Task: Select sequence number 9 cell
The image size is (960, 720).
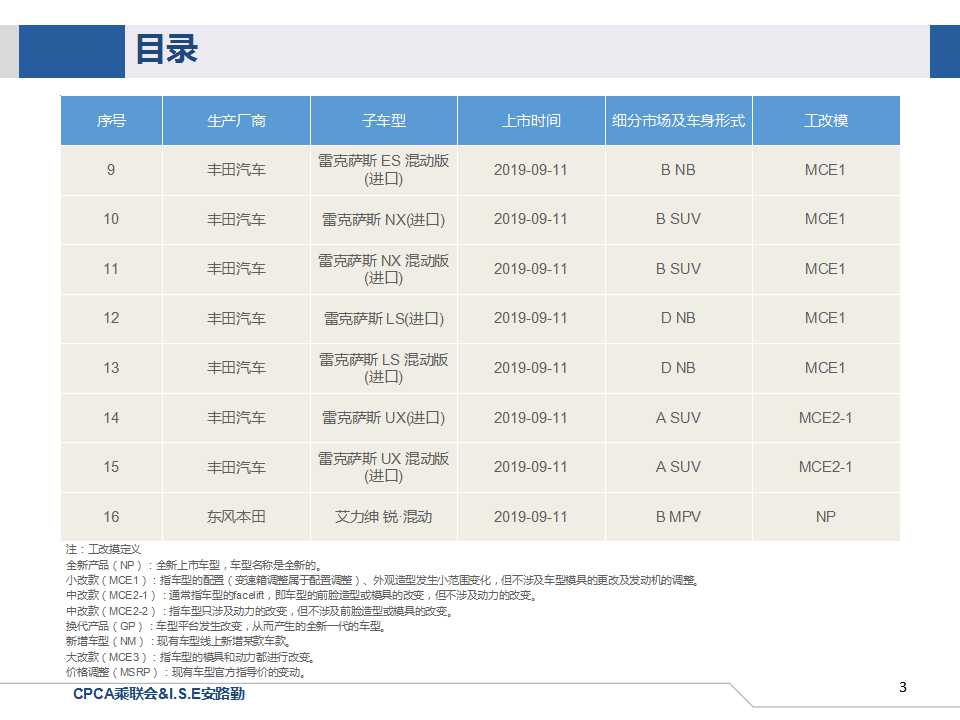Action: point(111,170)
